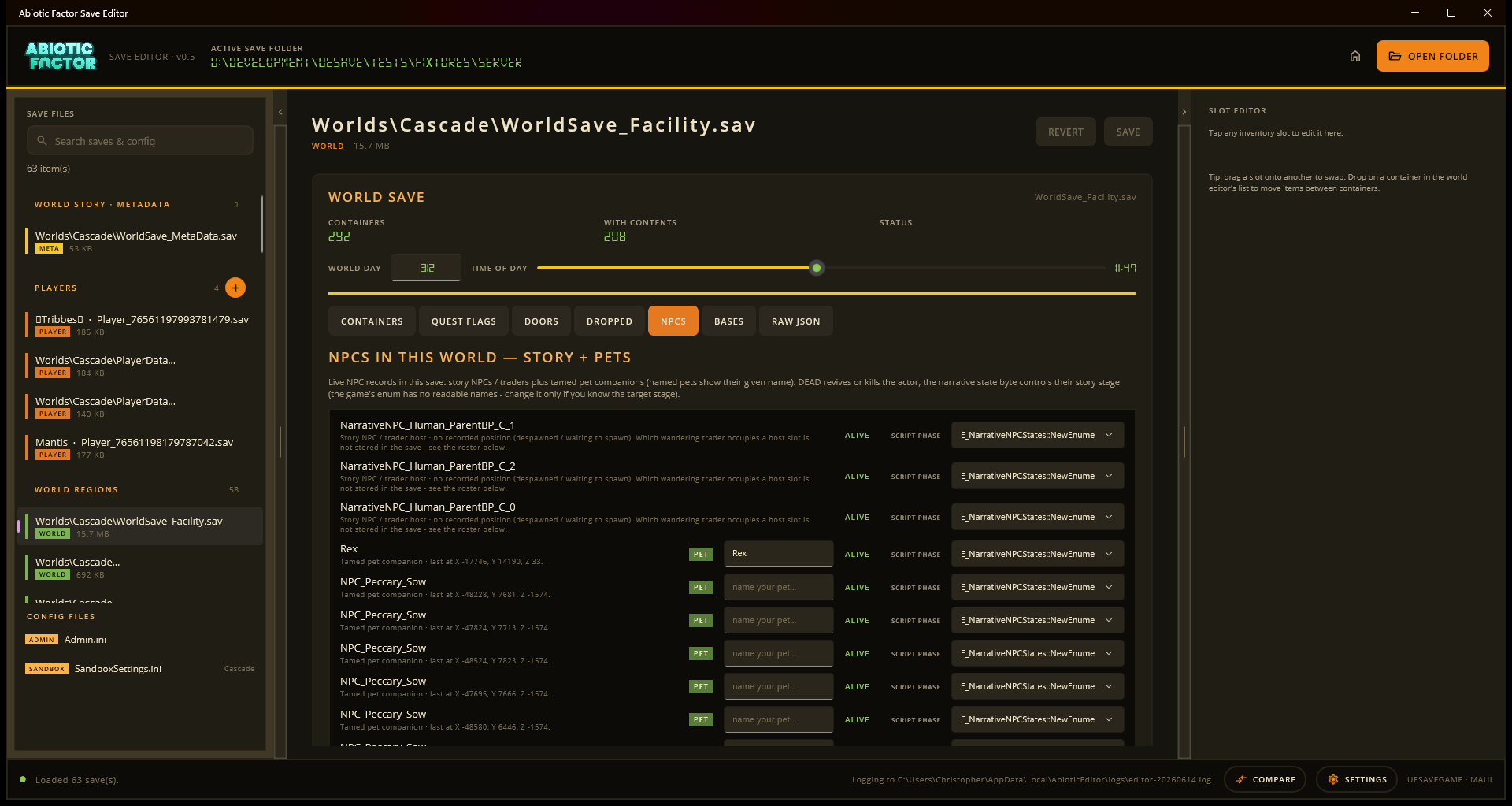Name the Peccary pet at X -48228
Screen dimensions: 1512x806
778,587
